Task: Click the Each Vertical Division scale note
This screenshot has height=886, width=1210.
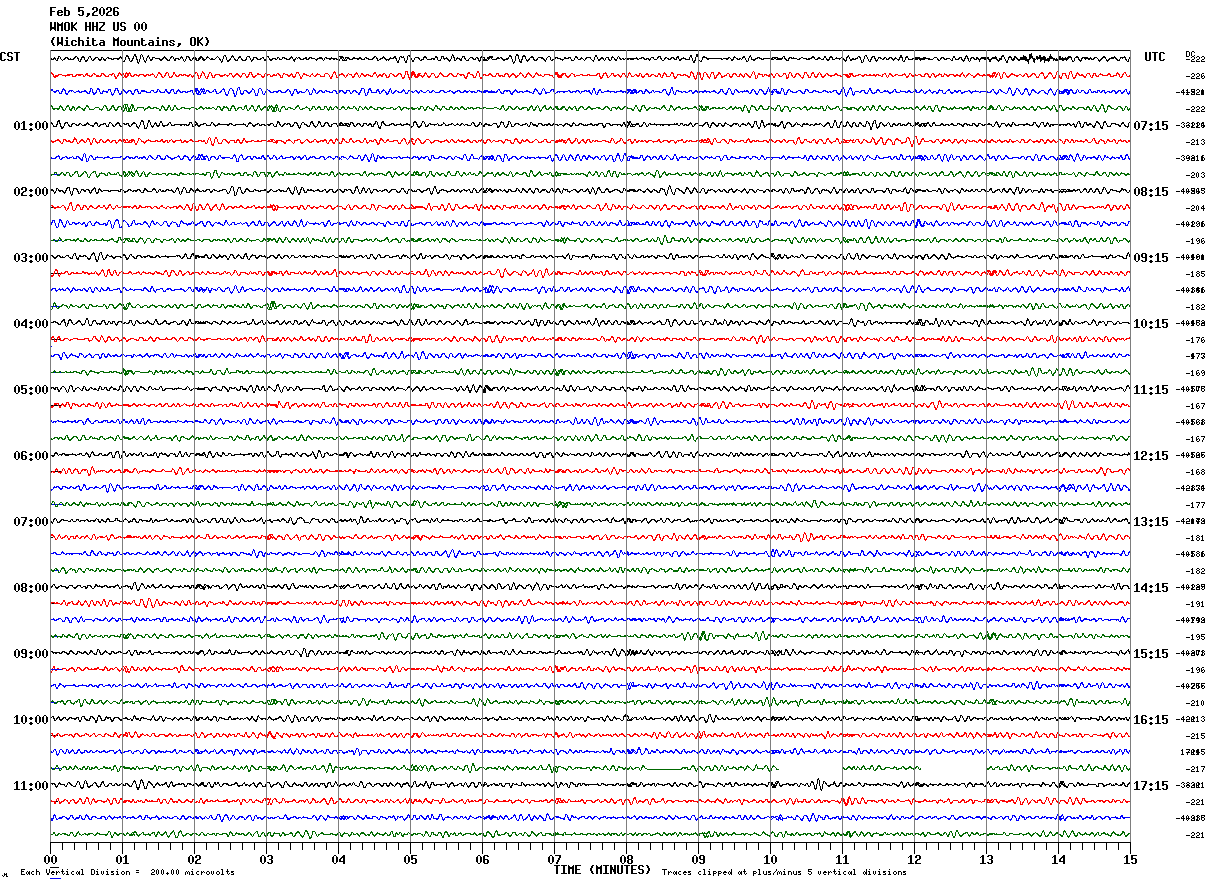Action: [127, 873]
